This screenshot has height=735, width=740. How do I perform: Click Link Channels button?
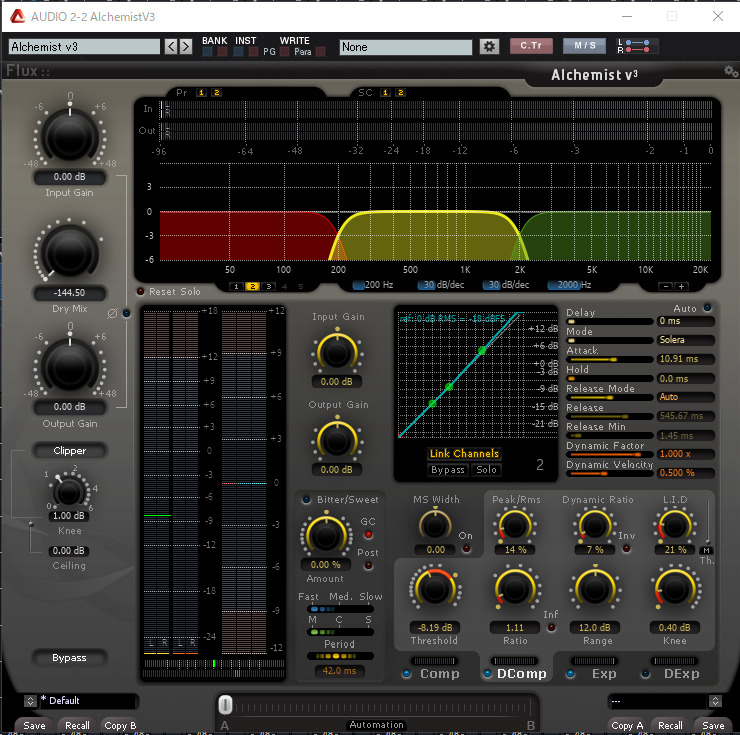[x=464, y=454]
